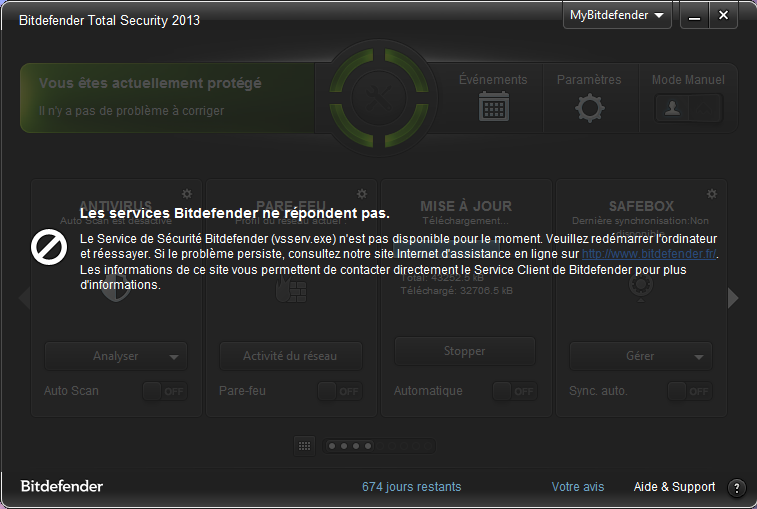This screenshot has height=509, width=757.
Task: Toggle the Auto Scan switch
Action: (x=165, y=391)
